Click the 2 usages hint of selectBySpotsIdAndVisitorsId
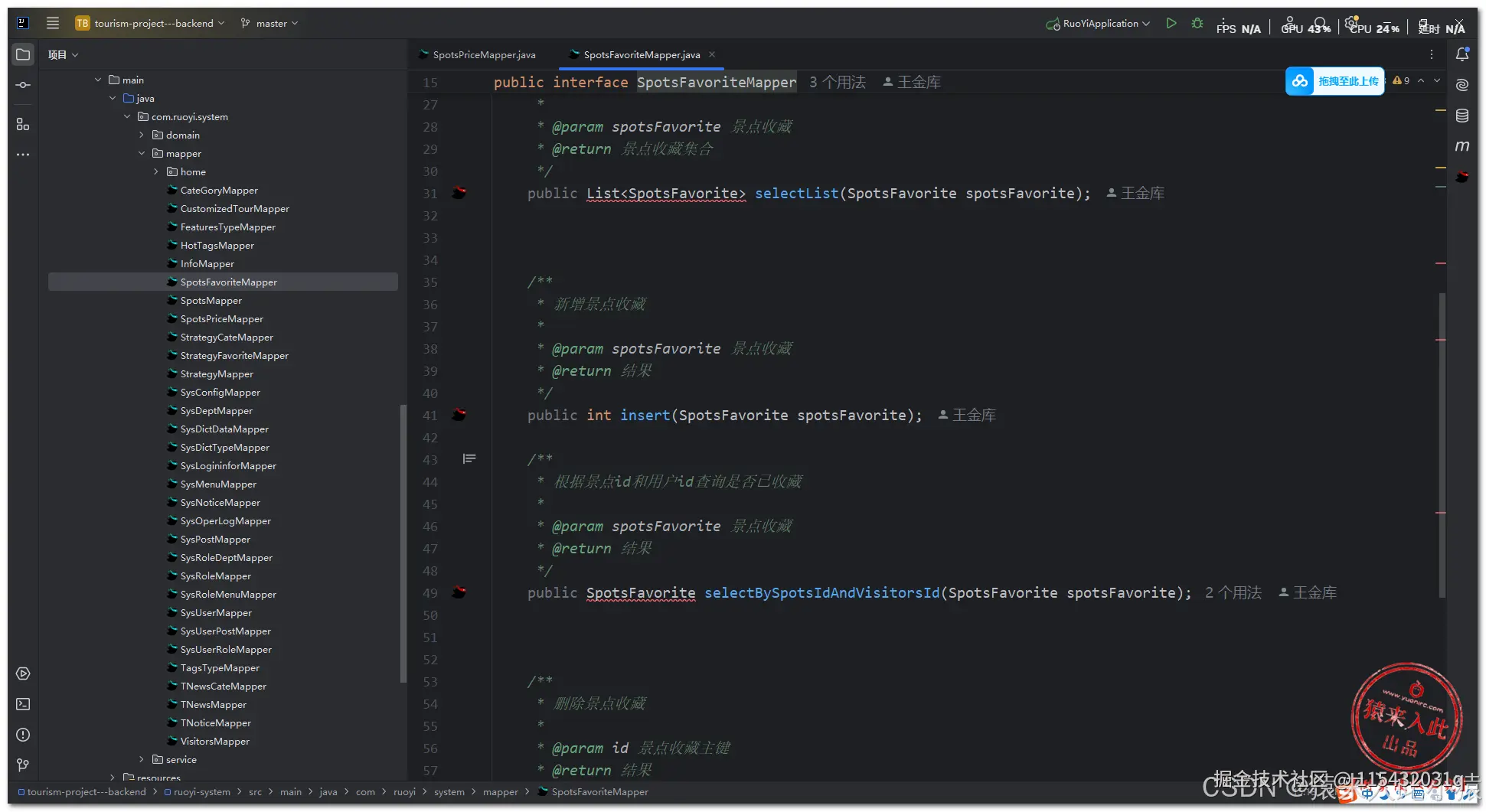1486x812 pixels. coord(1233,592)
